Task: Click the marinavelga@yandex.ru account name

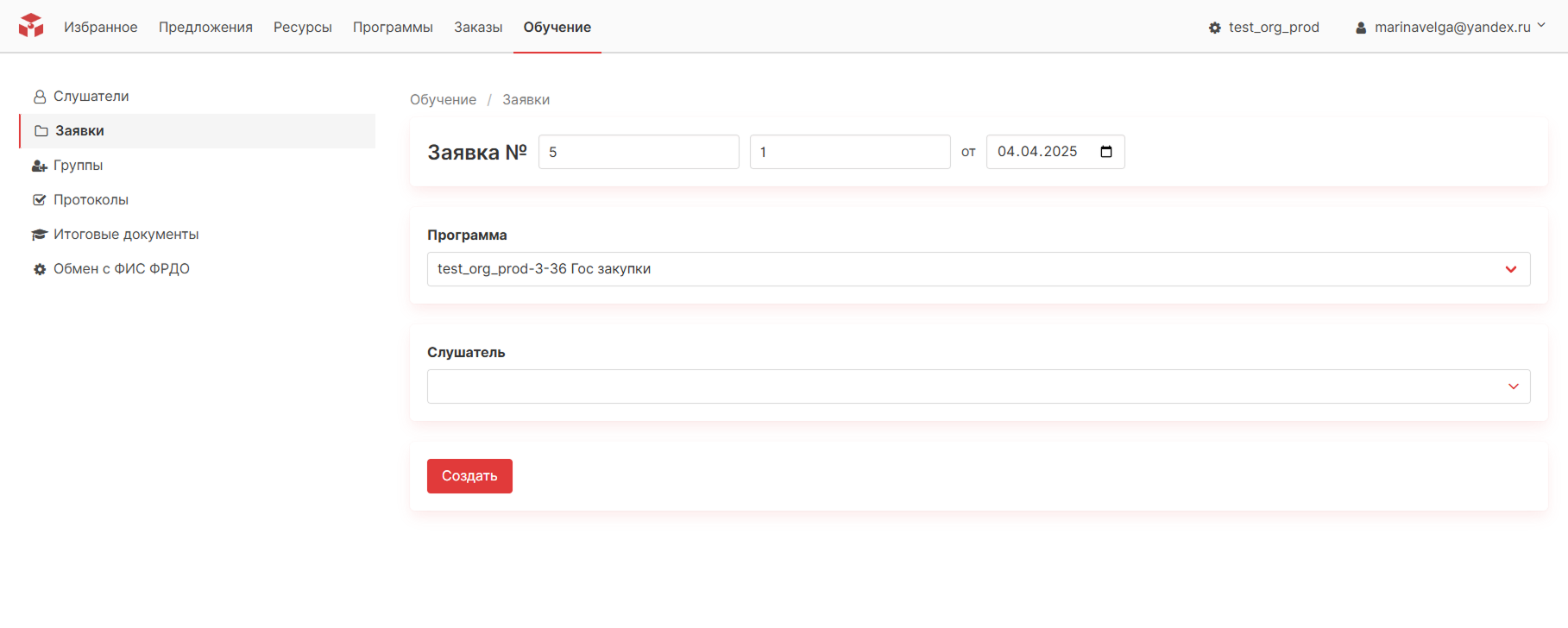Action: click(x=1452, y=28)
